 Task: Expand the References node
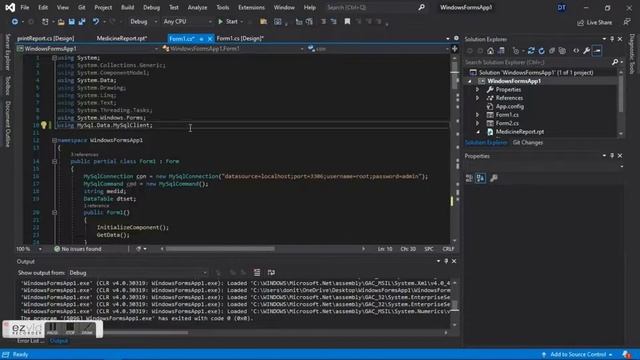(477, 98)
